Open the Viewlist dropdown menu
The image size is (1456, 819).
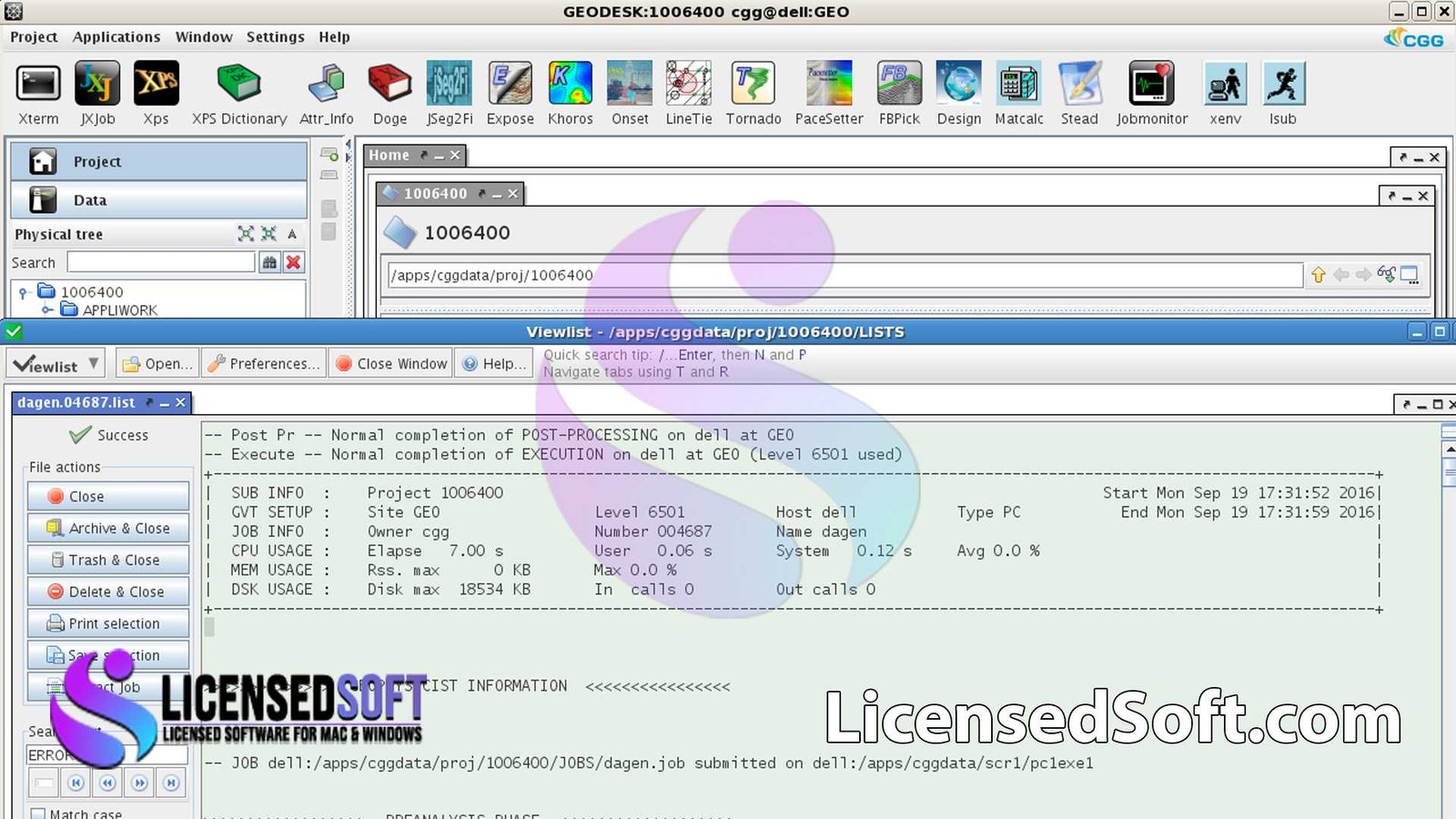pos(56,364)
